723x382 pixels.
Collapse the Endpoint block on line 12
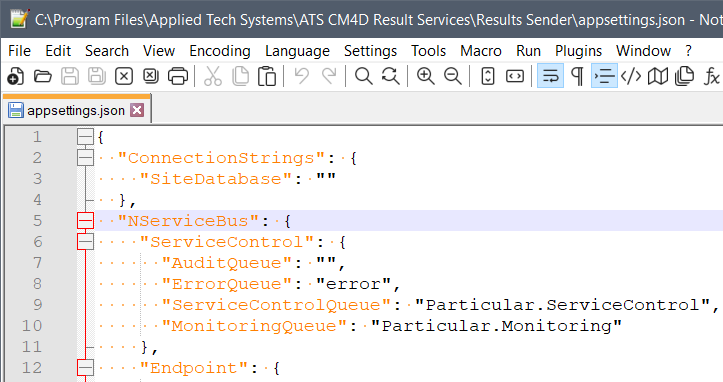tap(85, 368)
